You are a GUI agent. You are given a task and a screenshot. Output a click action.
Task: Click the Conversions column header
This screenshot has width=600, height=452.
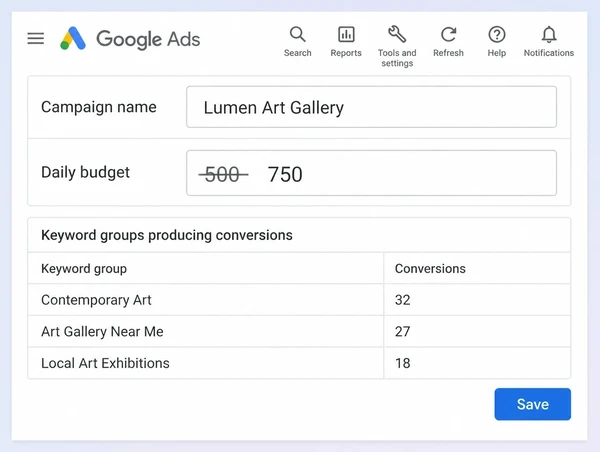pyautogui.click(x=430, y=269)
